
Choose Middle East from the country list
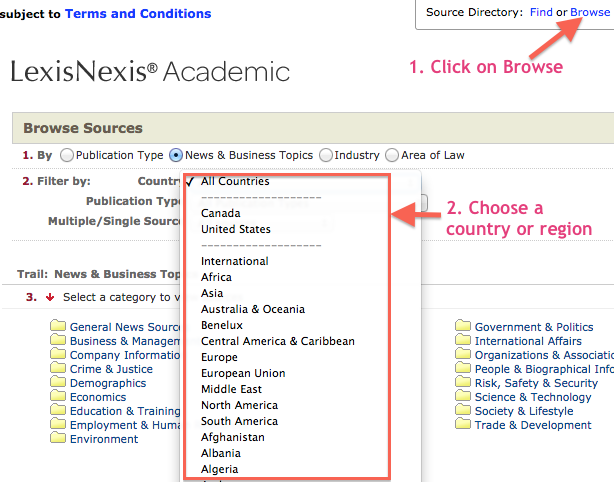click(x=231, y=389)
